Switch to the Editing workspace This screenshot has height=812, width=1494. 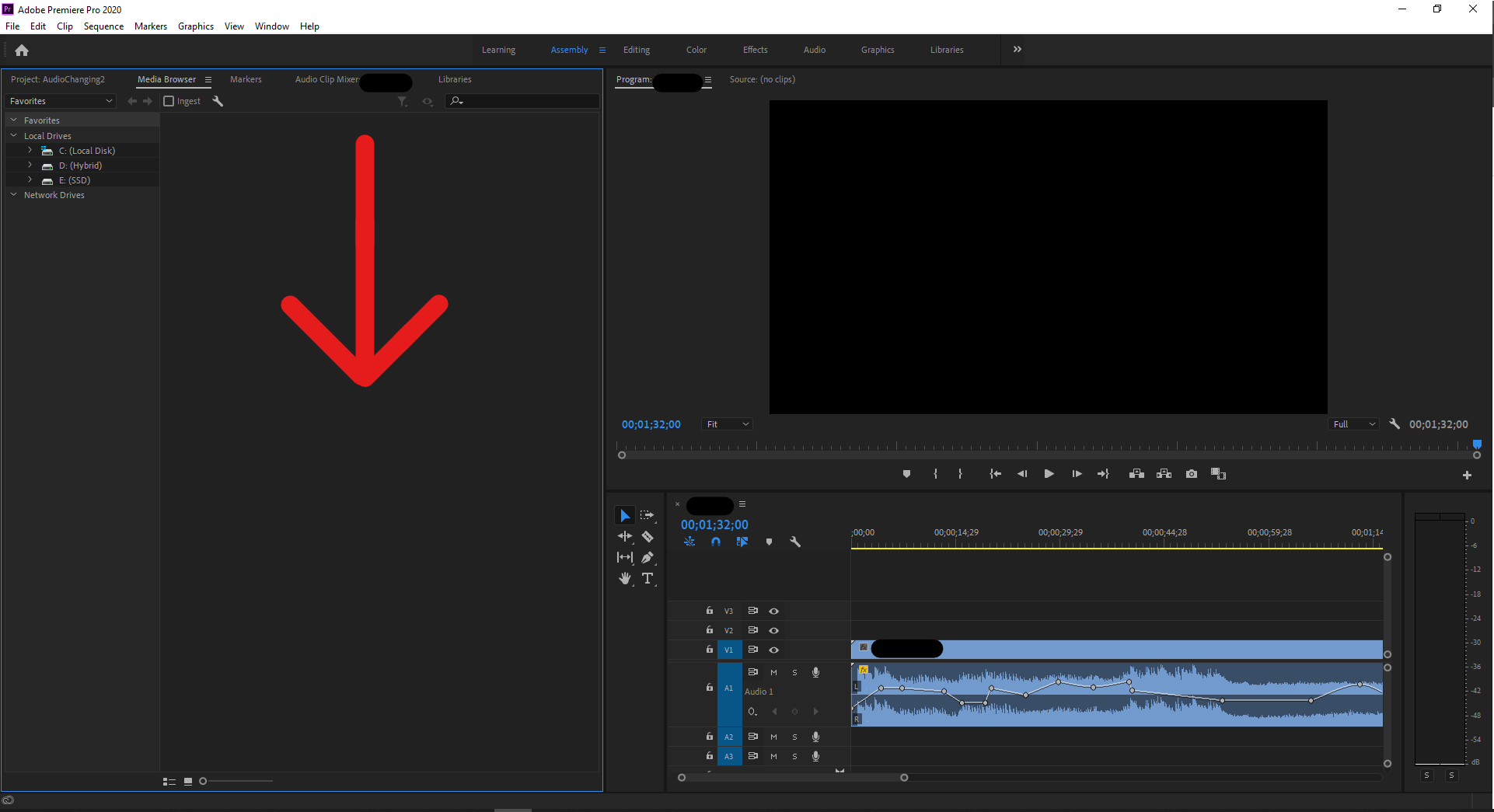coord(636,50)
